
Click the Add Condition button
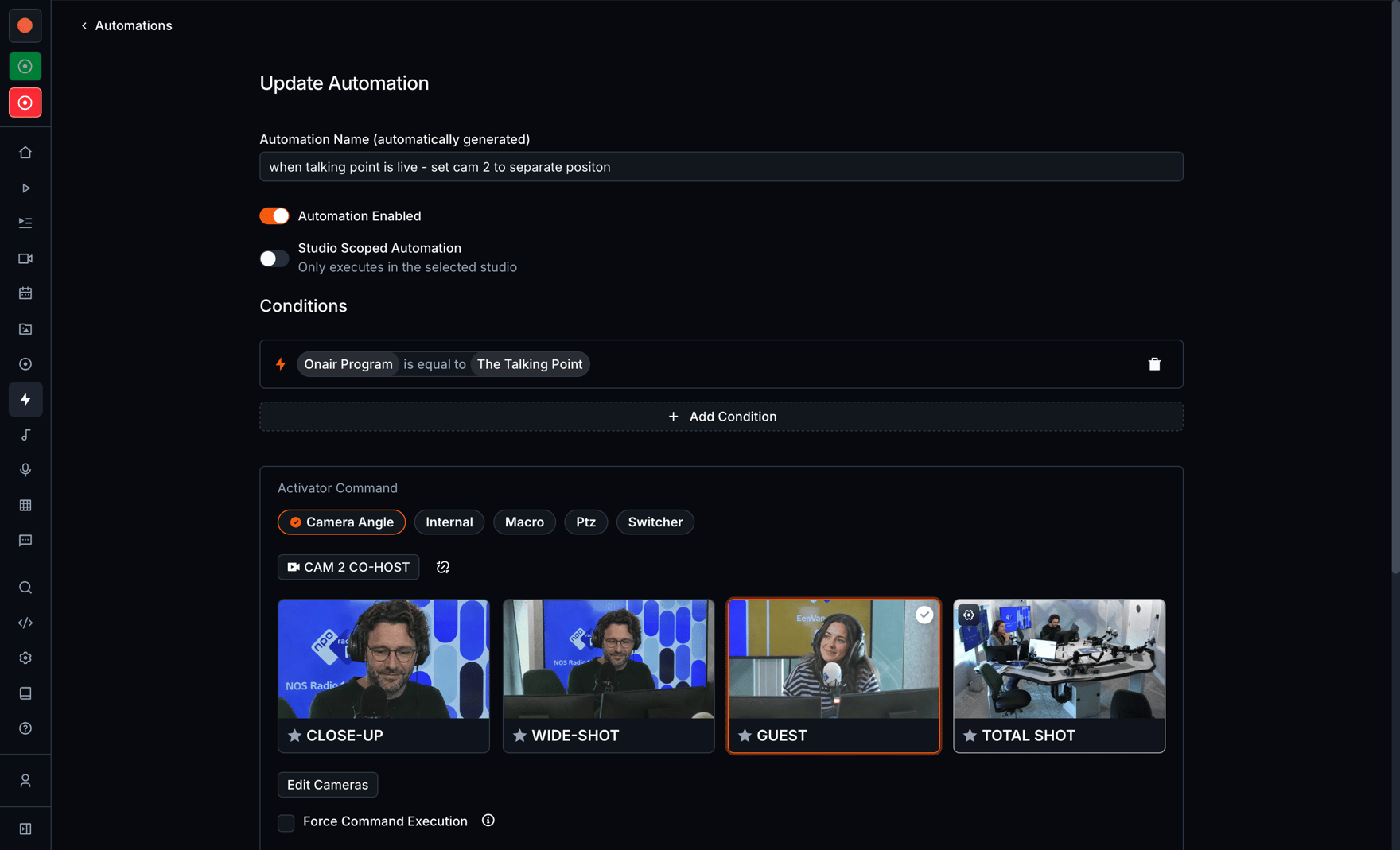click(x=721, y=417)
